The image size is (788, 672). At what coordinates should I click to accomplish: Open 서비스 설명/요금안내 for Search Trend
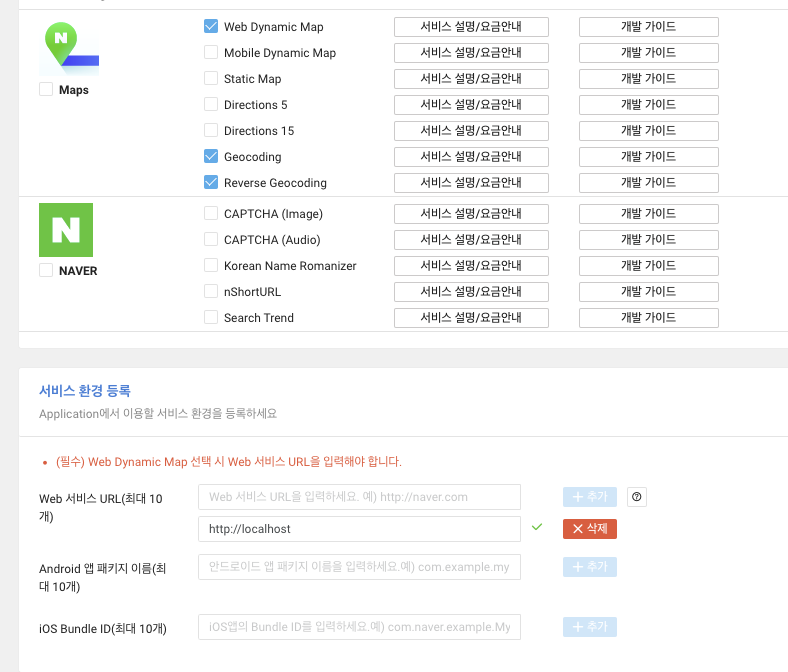[471, 318]
